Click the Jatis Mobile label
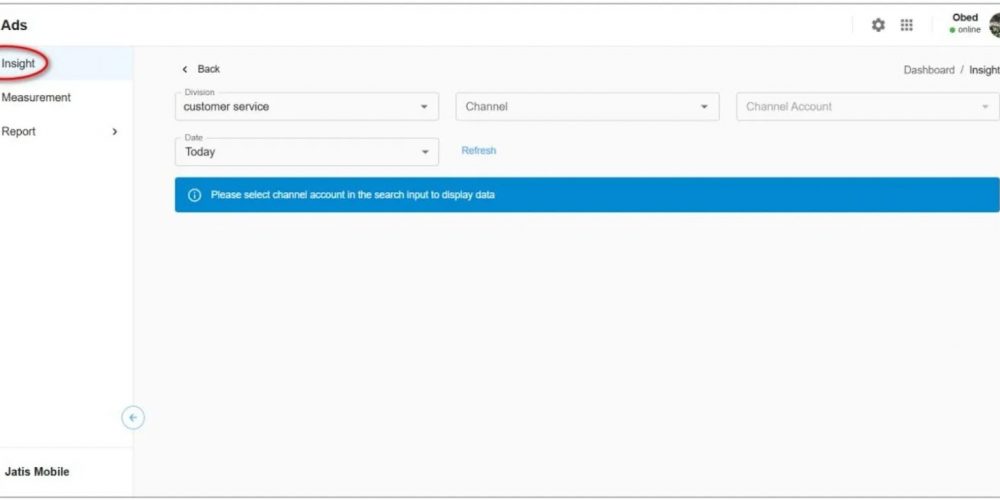The height and width of the screenshot is (500, 1000). coord(37,472)
